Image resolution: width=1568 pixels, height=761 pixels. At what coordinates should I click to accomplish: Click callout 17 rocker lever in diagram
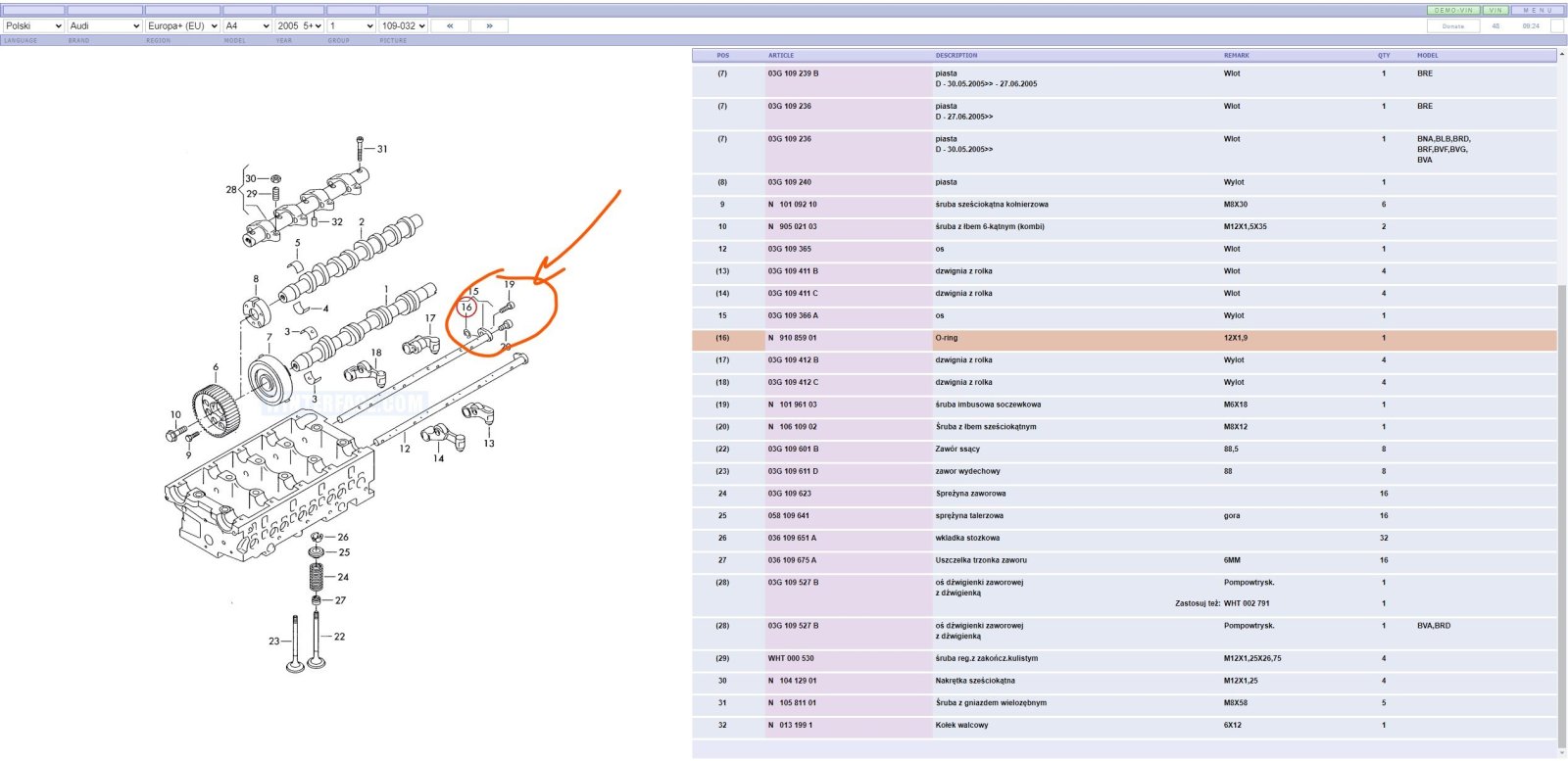(x=429, y=318)
